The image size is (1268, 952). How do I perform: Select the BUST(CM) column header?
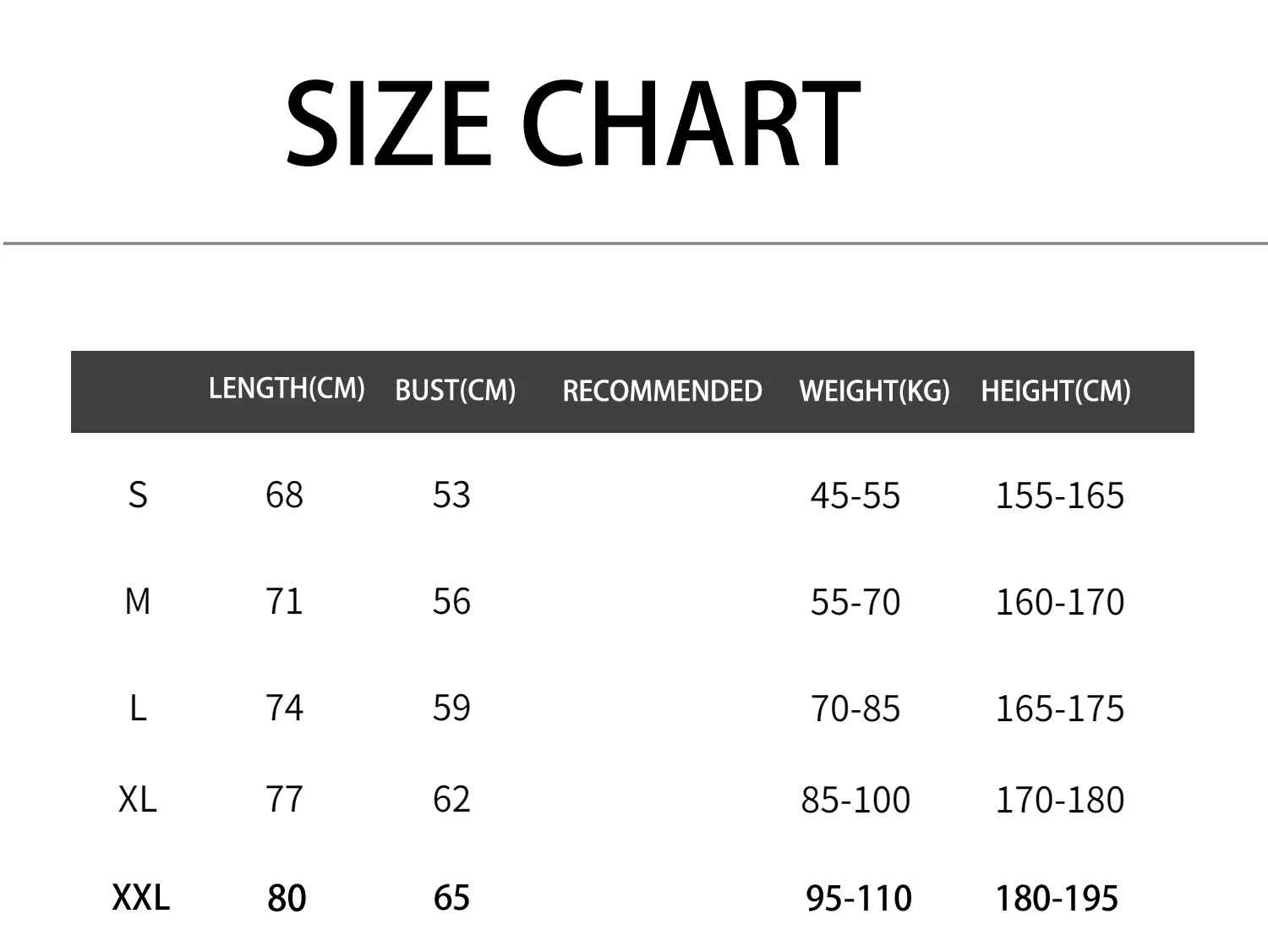(455, 390)
